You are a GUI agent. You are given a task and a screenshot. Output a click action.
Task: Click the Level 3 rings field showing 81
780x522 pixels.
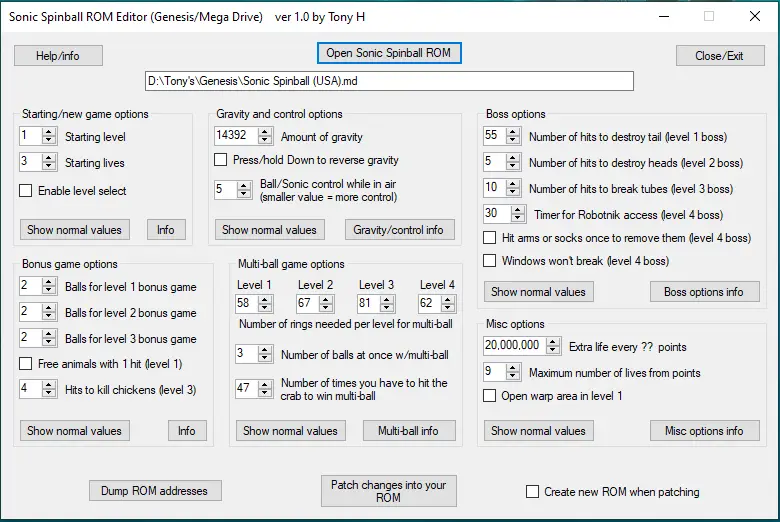[x=369, y=303]
